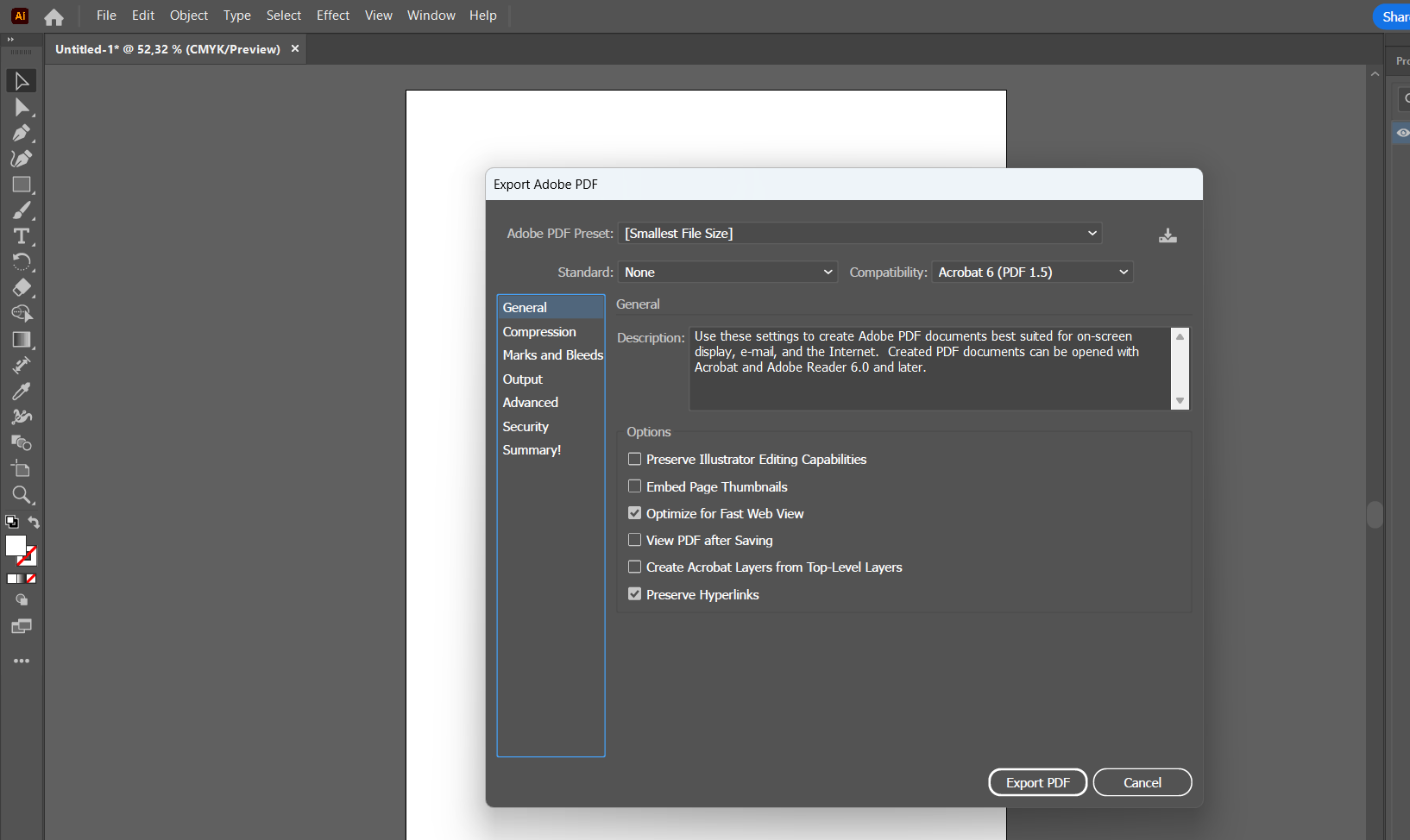
Task: Switch to the Output section
Action: click(523, 379)
